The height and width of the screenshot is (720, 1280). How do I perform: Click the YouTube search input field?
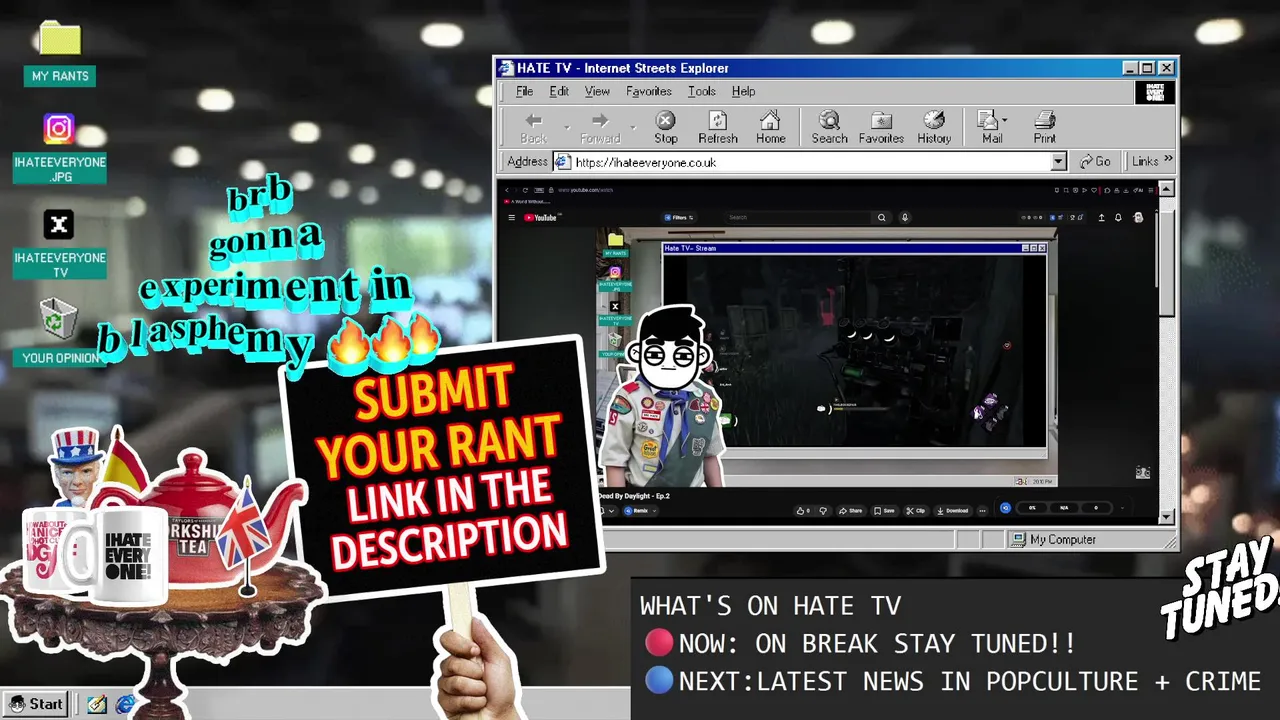798,217
